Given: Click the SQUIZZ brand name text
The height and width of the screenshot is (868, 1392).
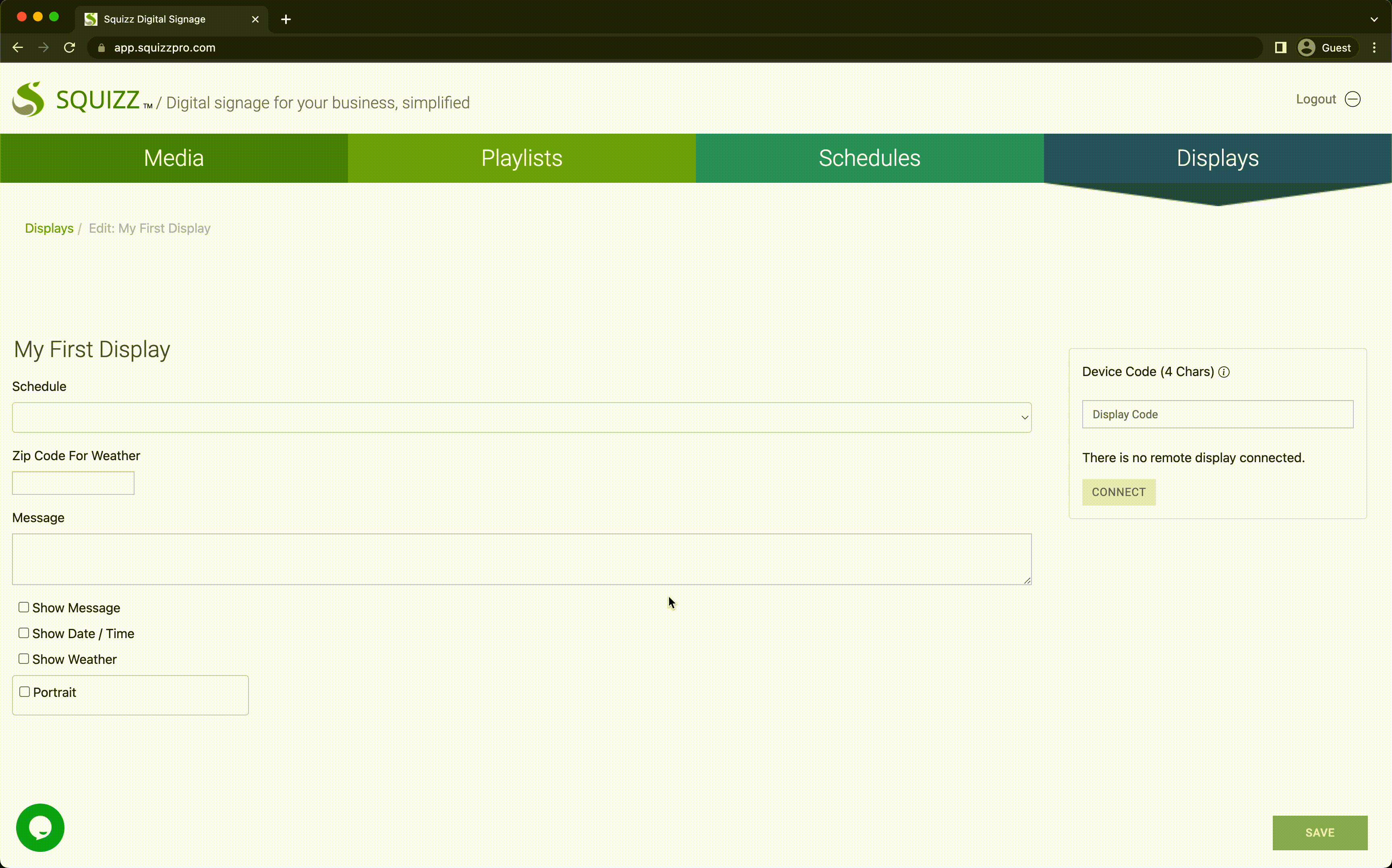Looking at the screenshot, I should [97, 100].
